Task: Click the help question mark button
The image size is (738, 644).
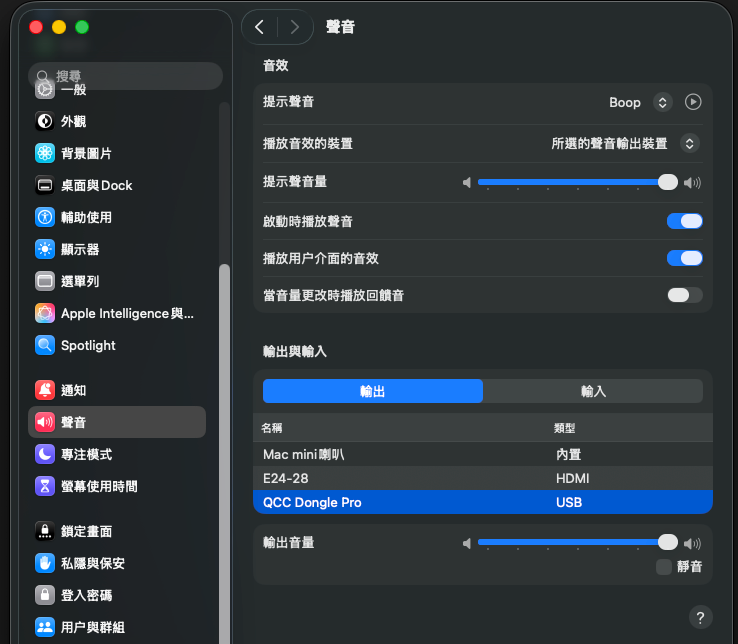Action: pyautogui.click(x=700, y=617)
